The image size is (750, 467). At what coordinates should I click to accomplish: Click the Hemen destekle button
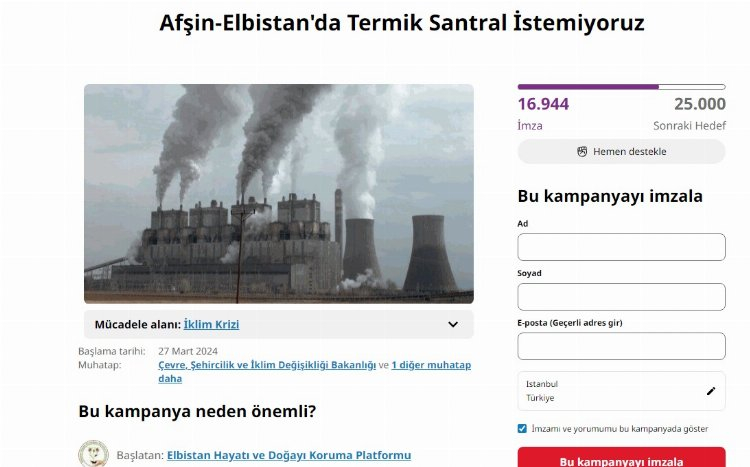[621, 152]
